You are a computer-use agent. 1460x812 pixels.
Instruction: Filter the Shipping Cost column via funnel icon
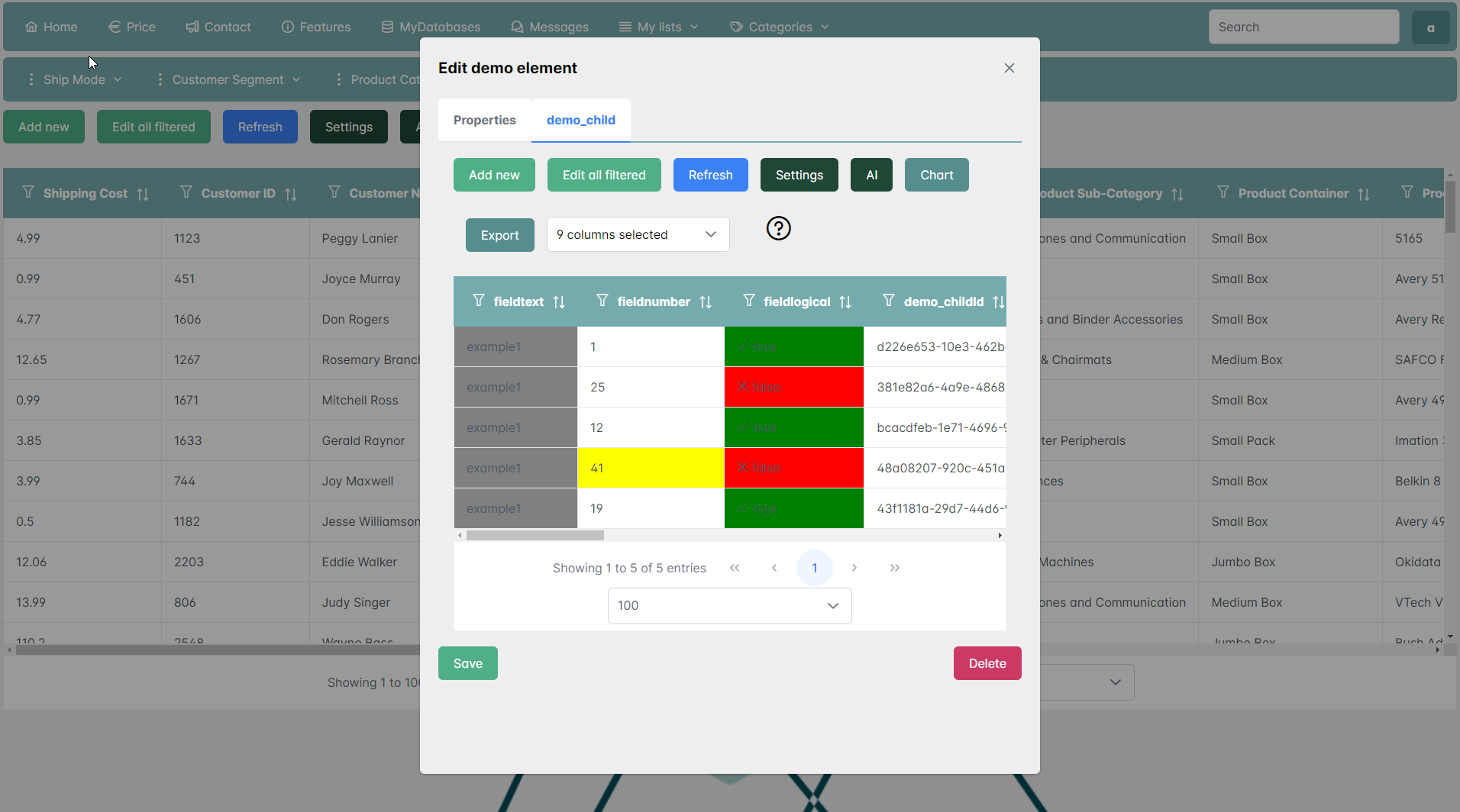(x=27, y=193)
